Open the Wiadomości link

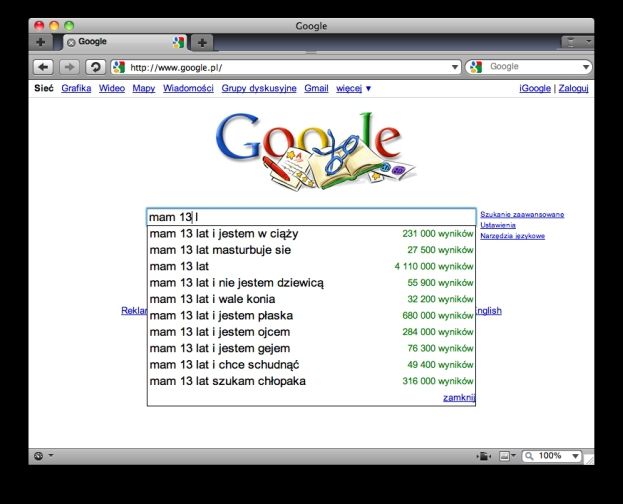(x=188, y=88)
